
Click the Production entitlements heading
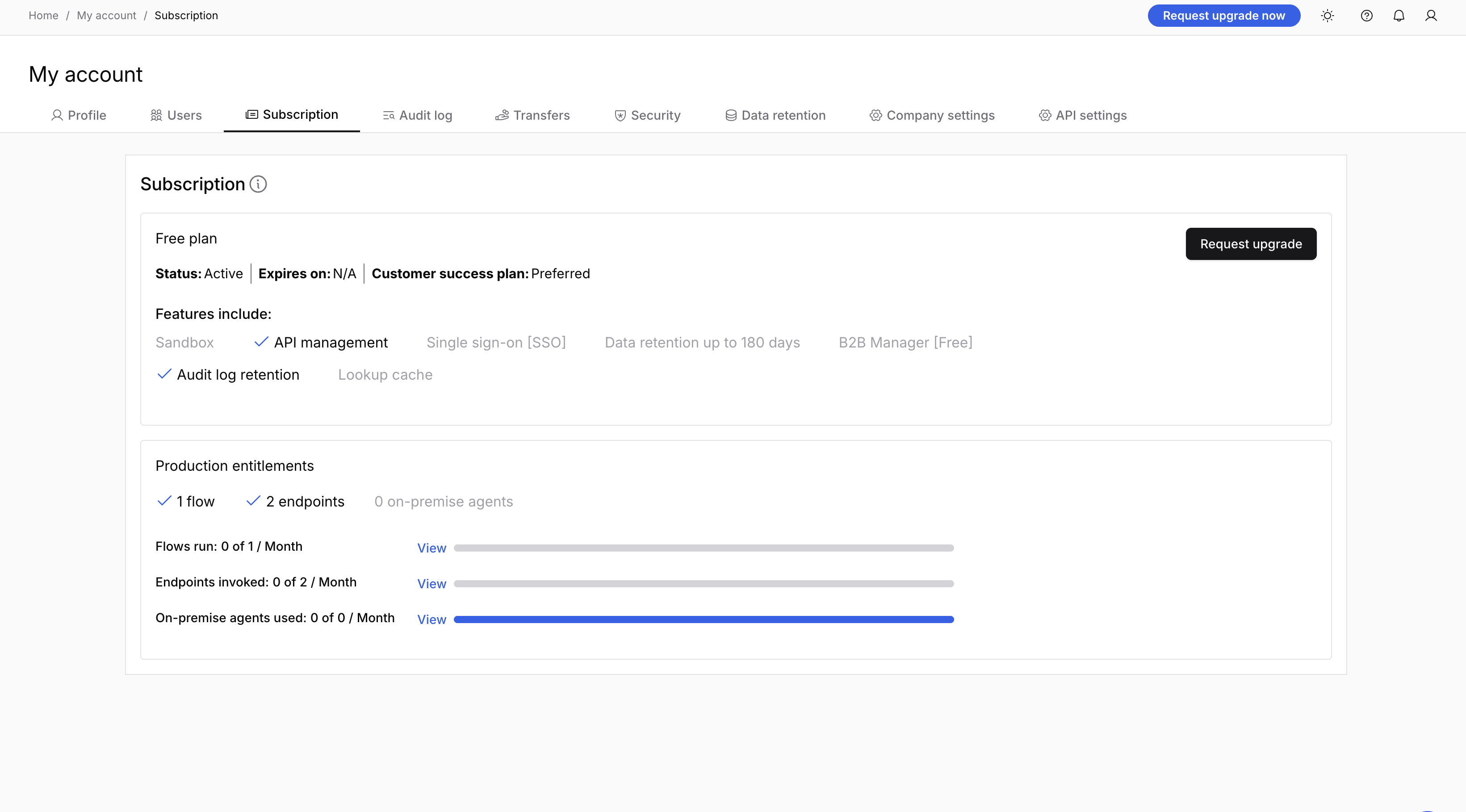pyautogui.click(x=235, y=466)
